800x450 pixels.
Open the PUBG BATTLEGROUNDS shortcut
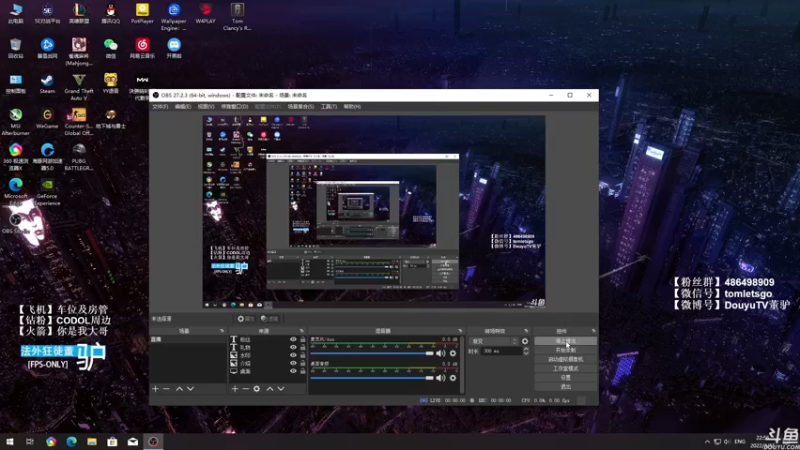tap(79, 157)
